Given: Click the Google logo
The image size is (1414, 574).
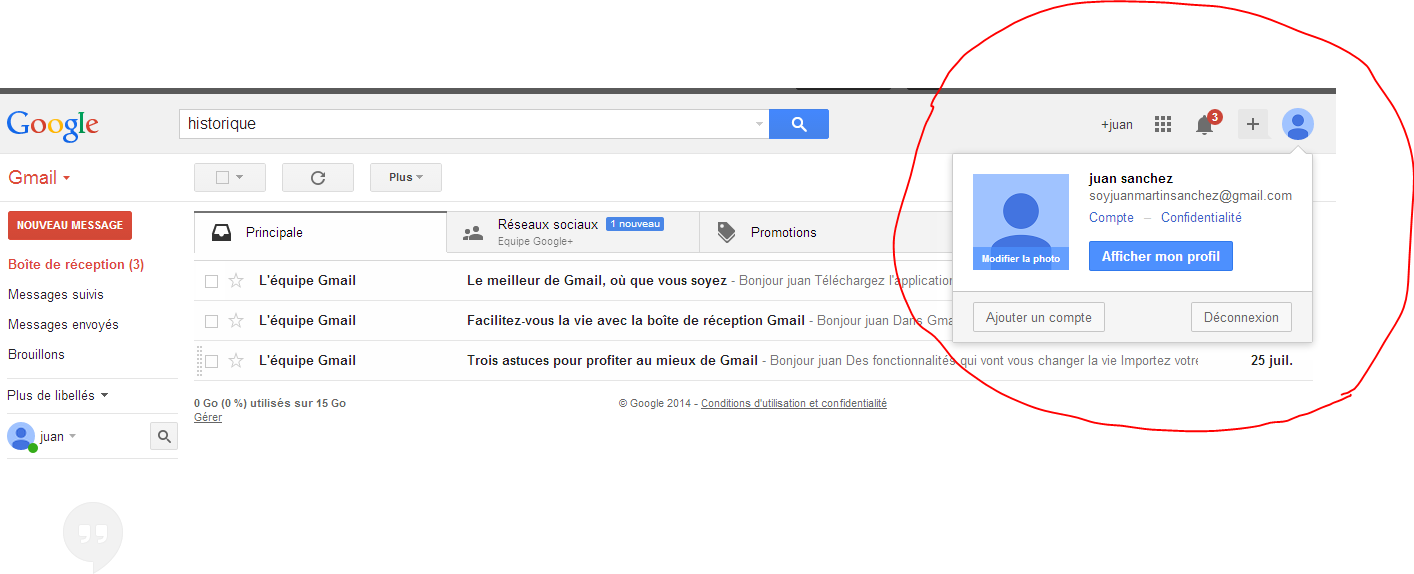Looking at the screenshot, I should point(52,124).
